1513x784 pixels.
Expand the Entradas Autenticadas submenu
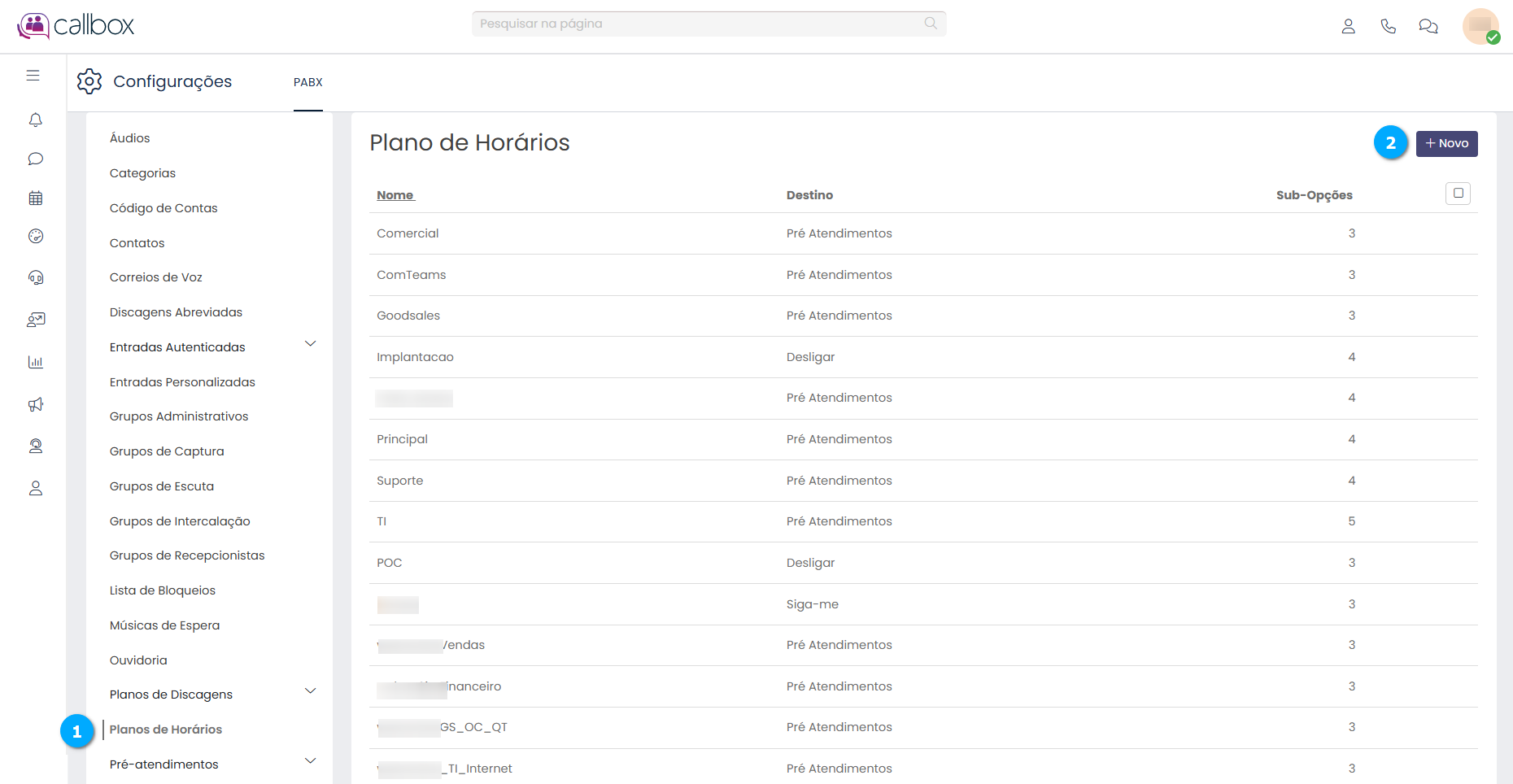coord(310,344)
